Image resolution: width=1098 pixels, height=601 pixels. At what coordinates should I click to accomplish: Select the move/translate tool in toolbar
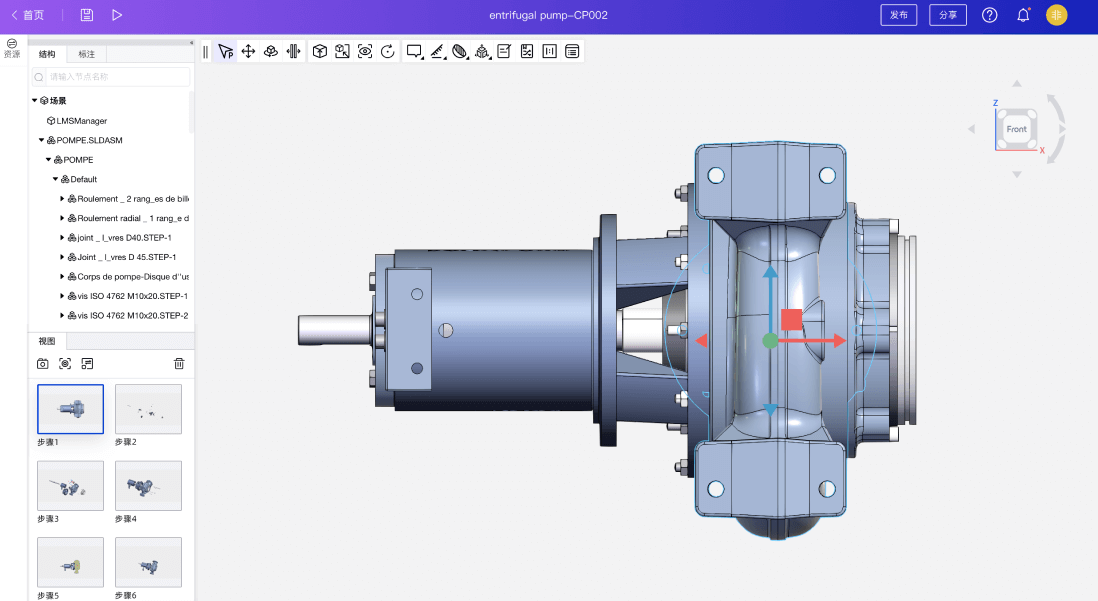[248, 51]
